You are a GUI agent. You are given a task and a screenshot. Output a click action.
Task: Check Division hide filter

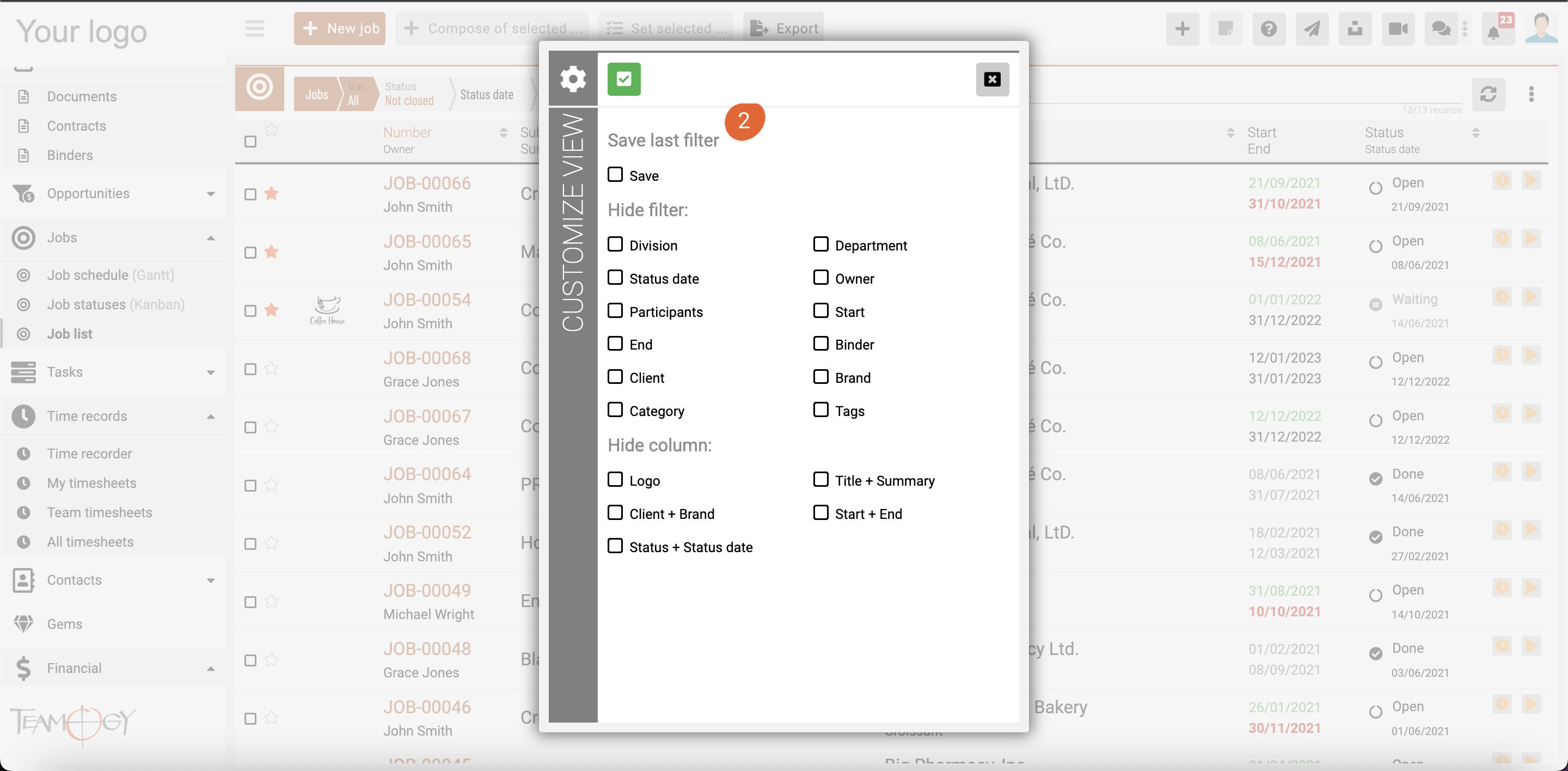click(x=615, y=244)
